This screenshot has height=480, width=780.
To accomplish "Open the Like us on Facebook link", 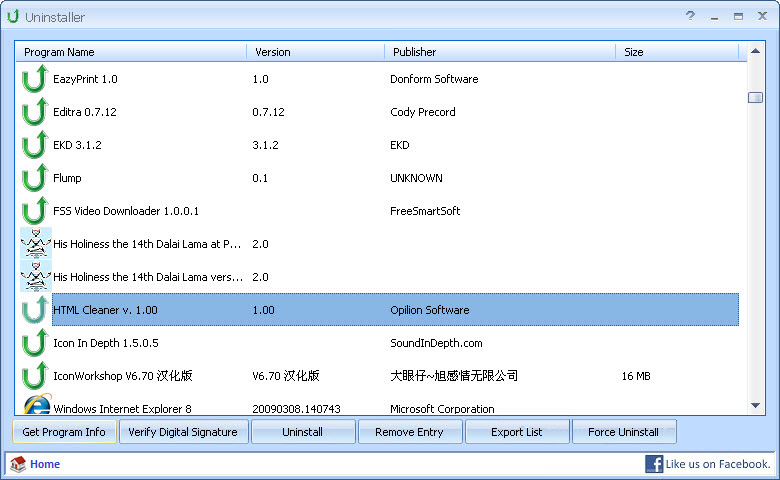I will click(x=718, y=464).
